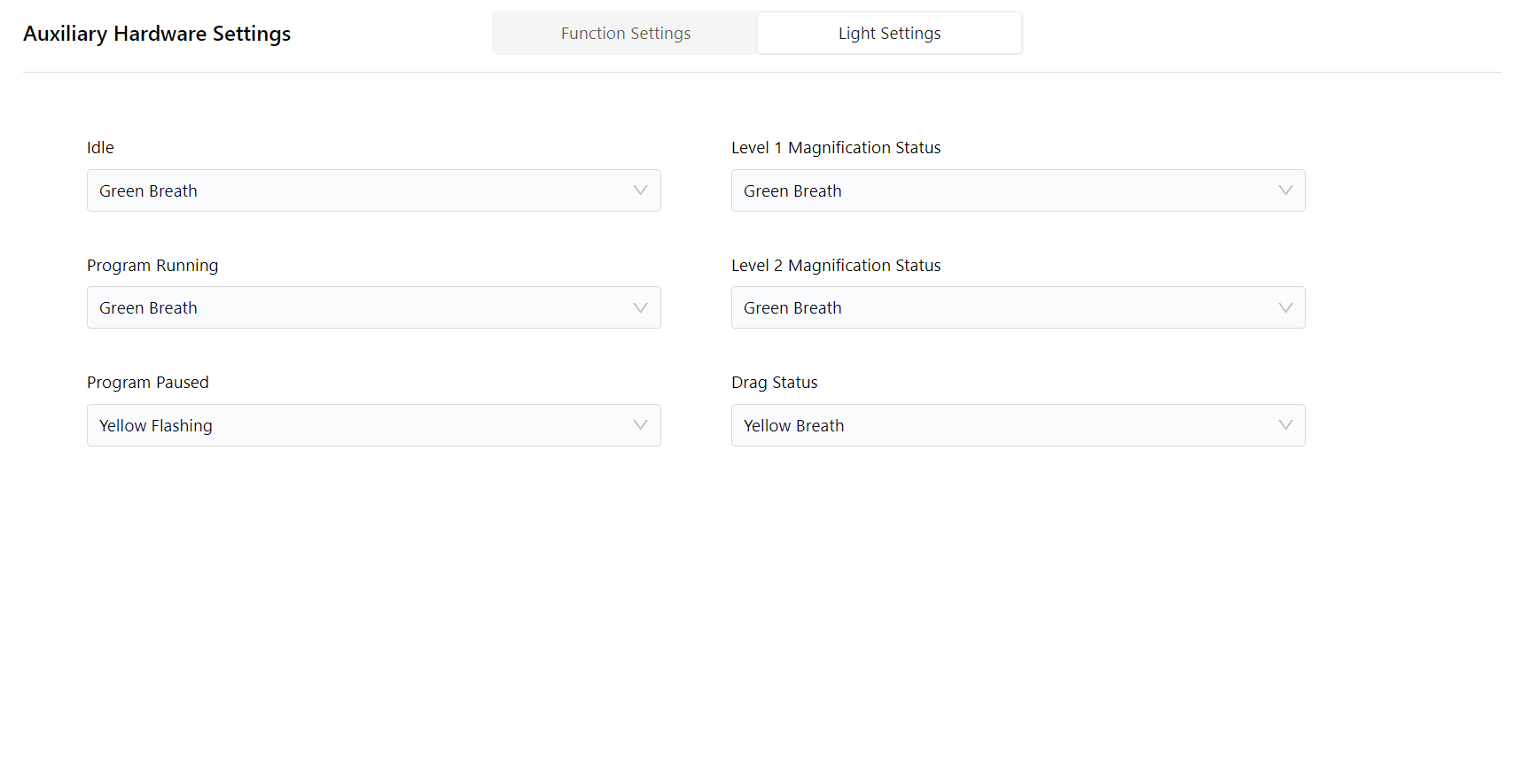
Task: Click the chevron arrow in Drag Status field
Action: (1285, 425)
